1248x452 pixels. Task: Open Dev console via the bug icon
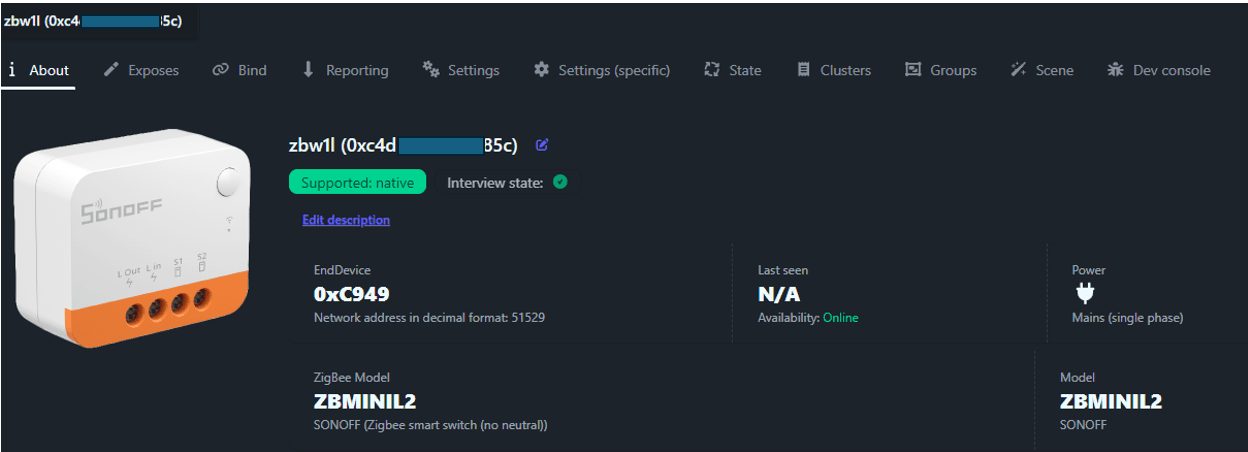pyautogui.click(x=1115, y=70)
